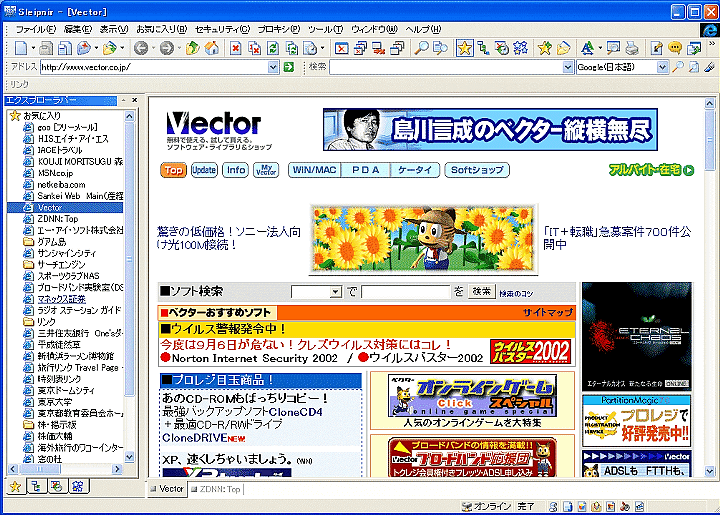Click the magnifier icon next to Google search engine box

tap(677, 67)
